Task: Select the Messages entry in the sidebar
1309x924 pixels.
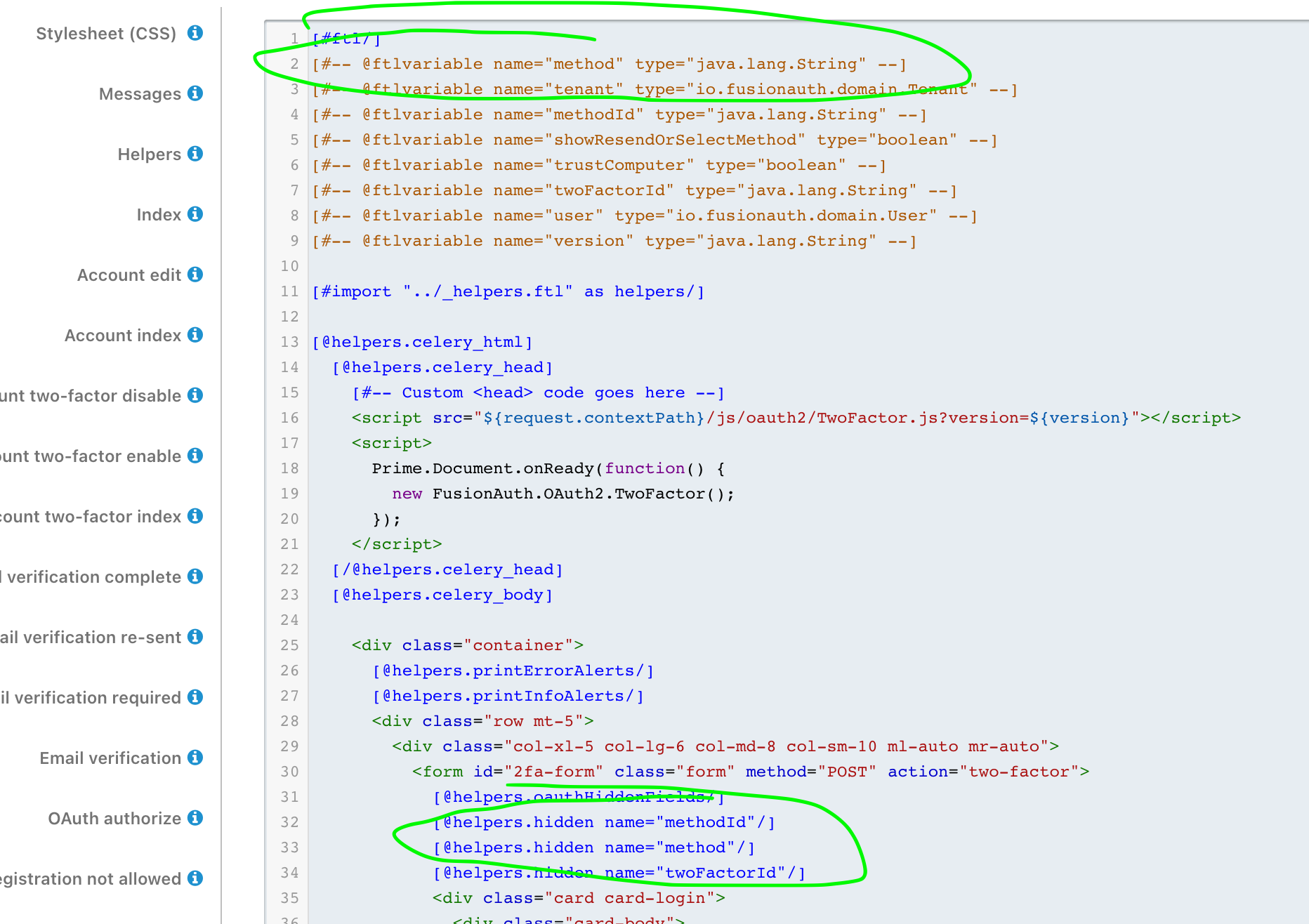Action: [140, 93]
